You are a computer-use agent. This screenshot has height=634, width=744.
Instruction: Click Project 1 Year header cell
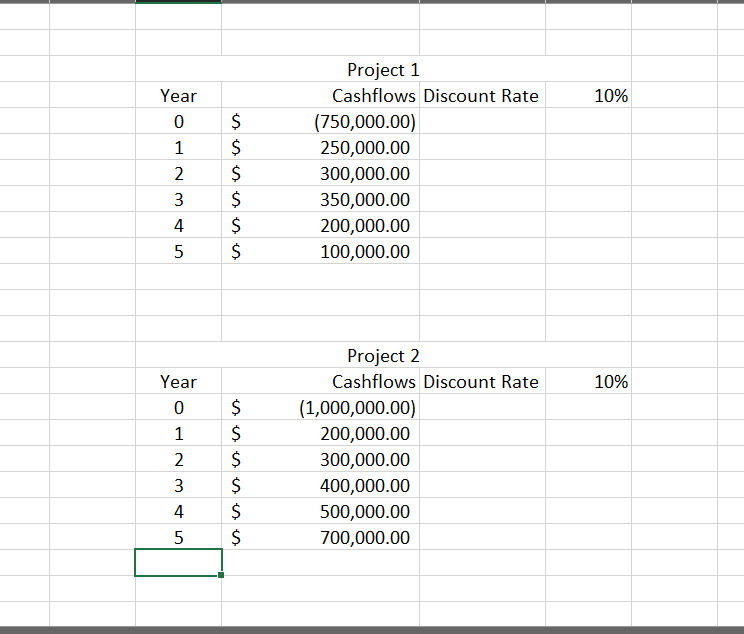[x=178, y=95]
